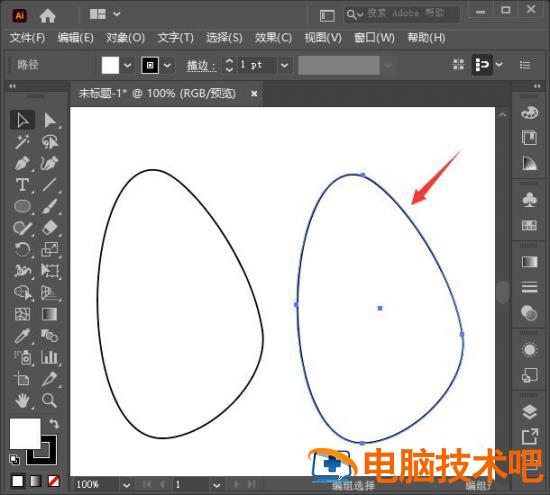Open the fill swatch dropdown arrow
550x495 pixels.
(128, 65)
